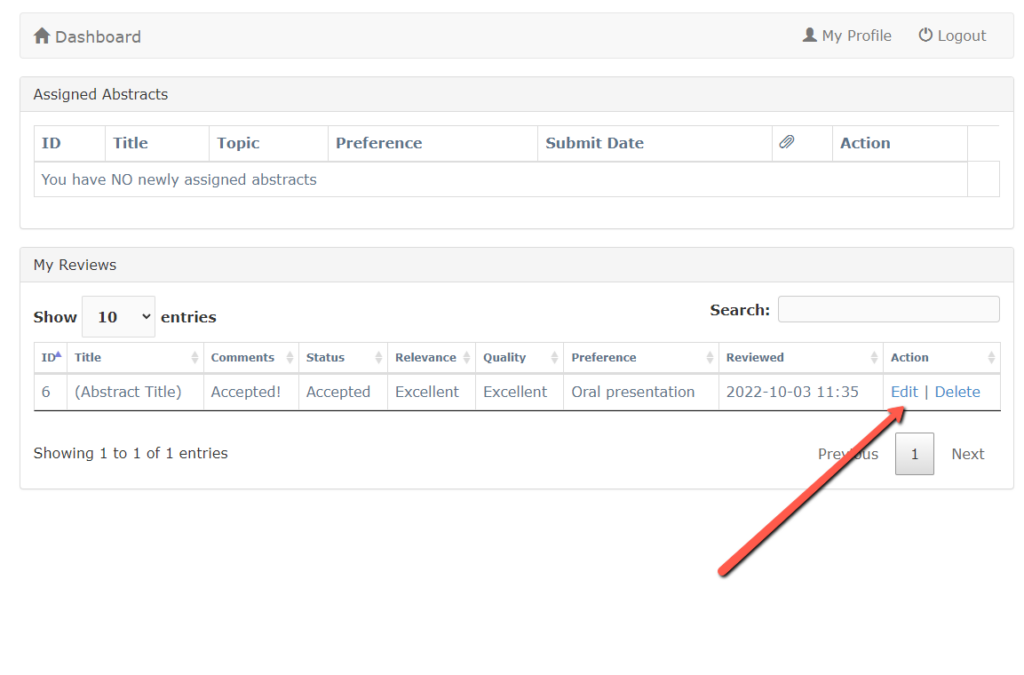Focus the My Reviews Search field

click(889, 309)
